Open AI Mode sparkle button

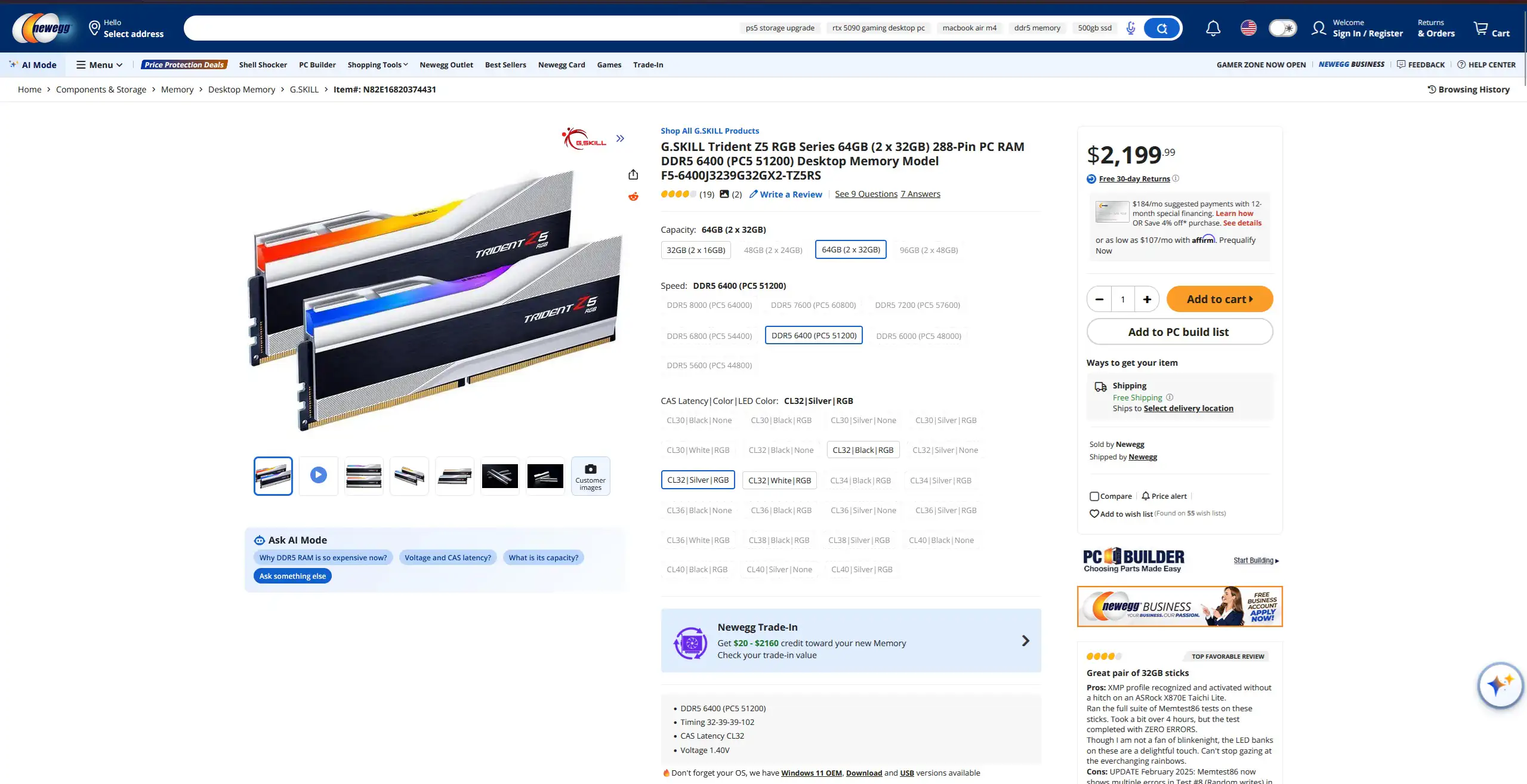(x=33, y=64)
